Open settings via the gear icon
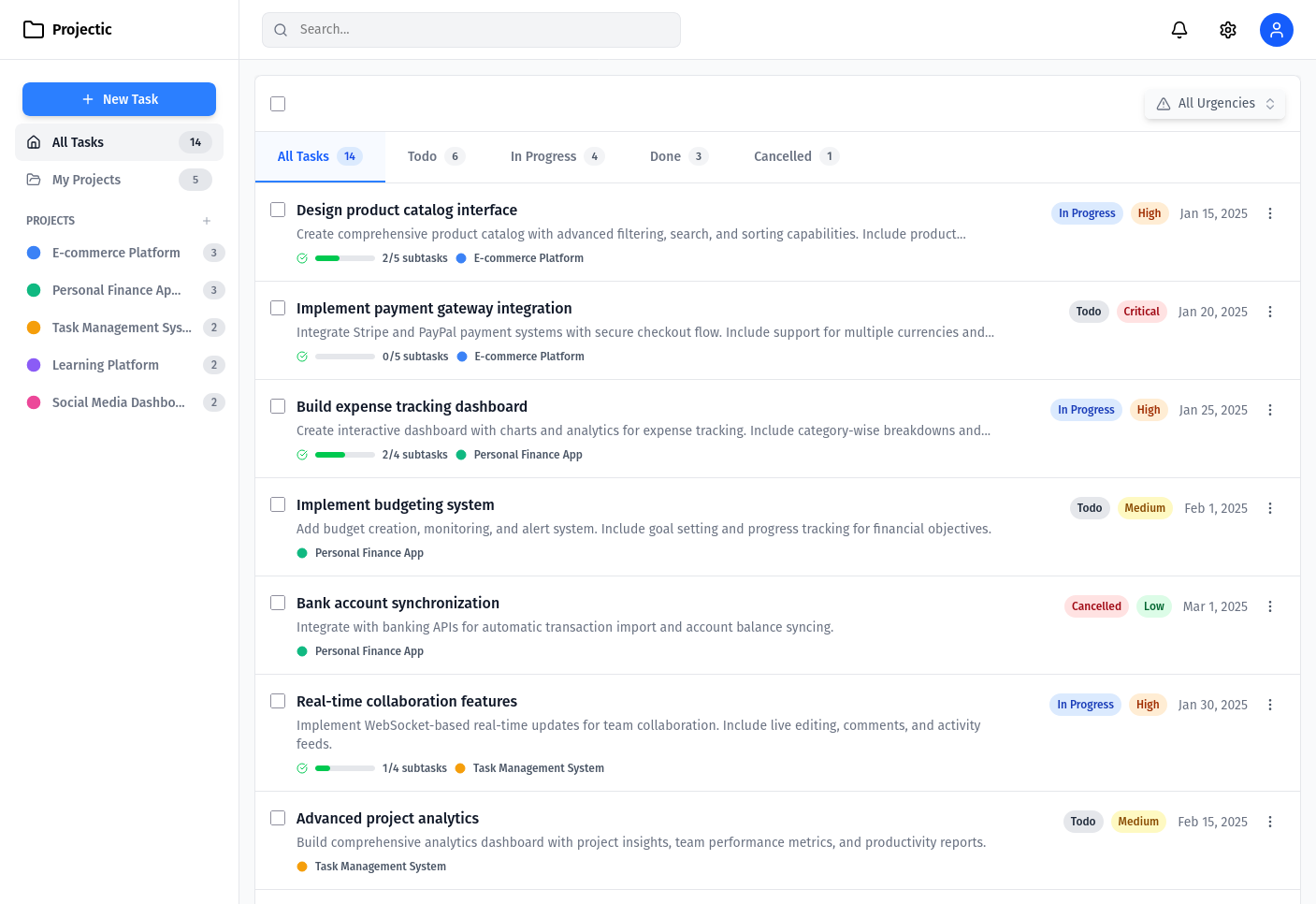This screenshot has height=904, width=1316. pyautogui.click(x=1228, y=30)
